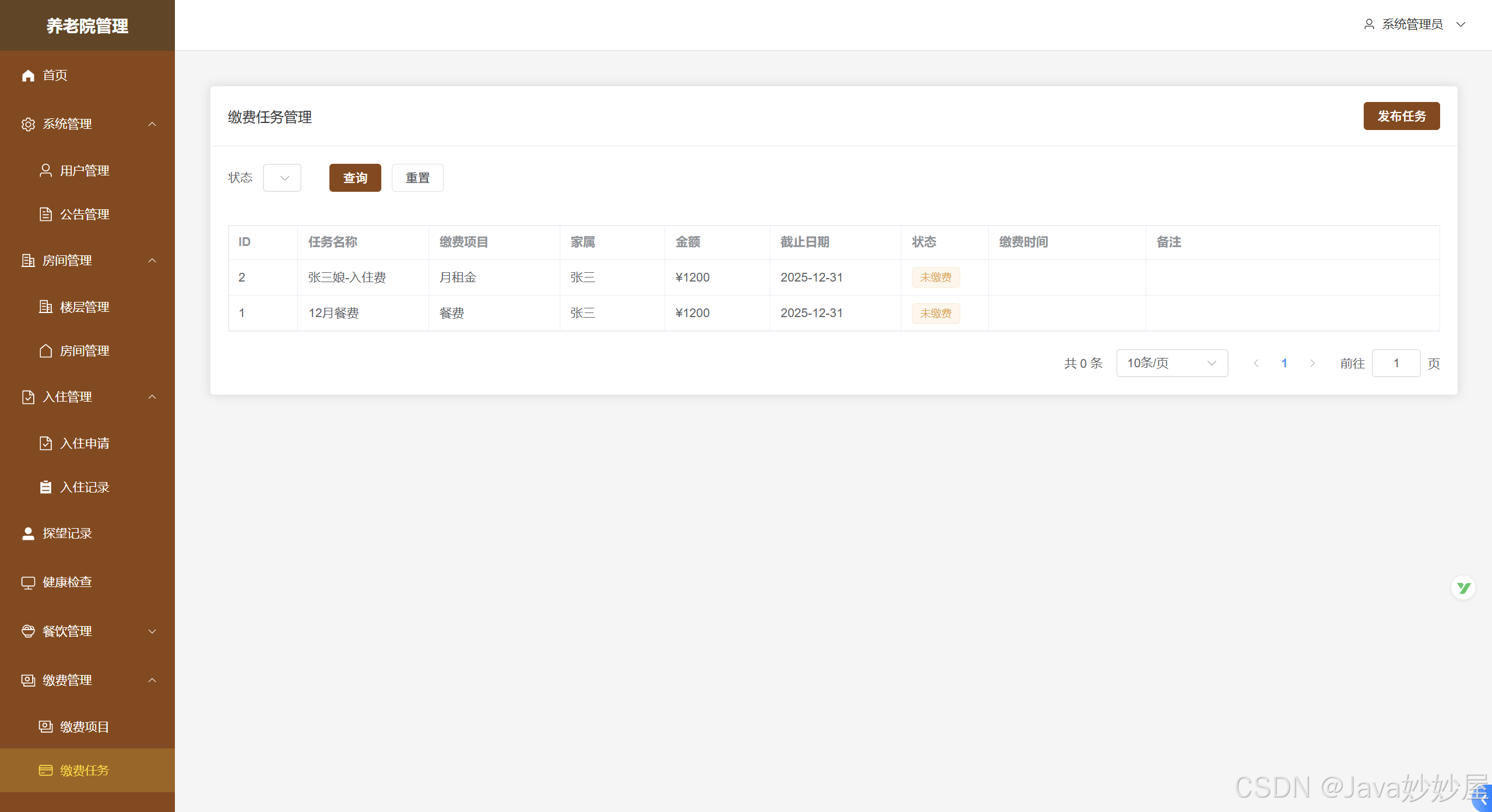Click the clipboard icon for 入住记录
The image size is (1492, 812).
pos(45,487)
